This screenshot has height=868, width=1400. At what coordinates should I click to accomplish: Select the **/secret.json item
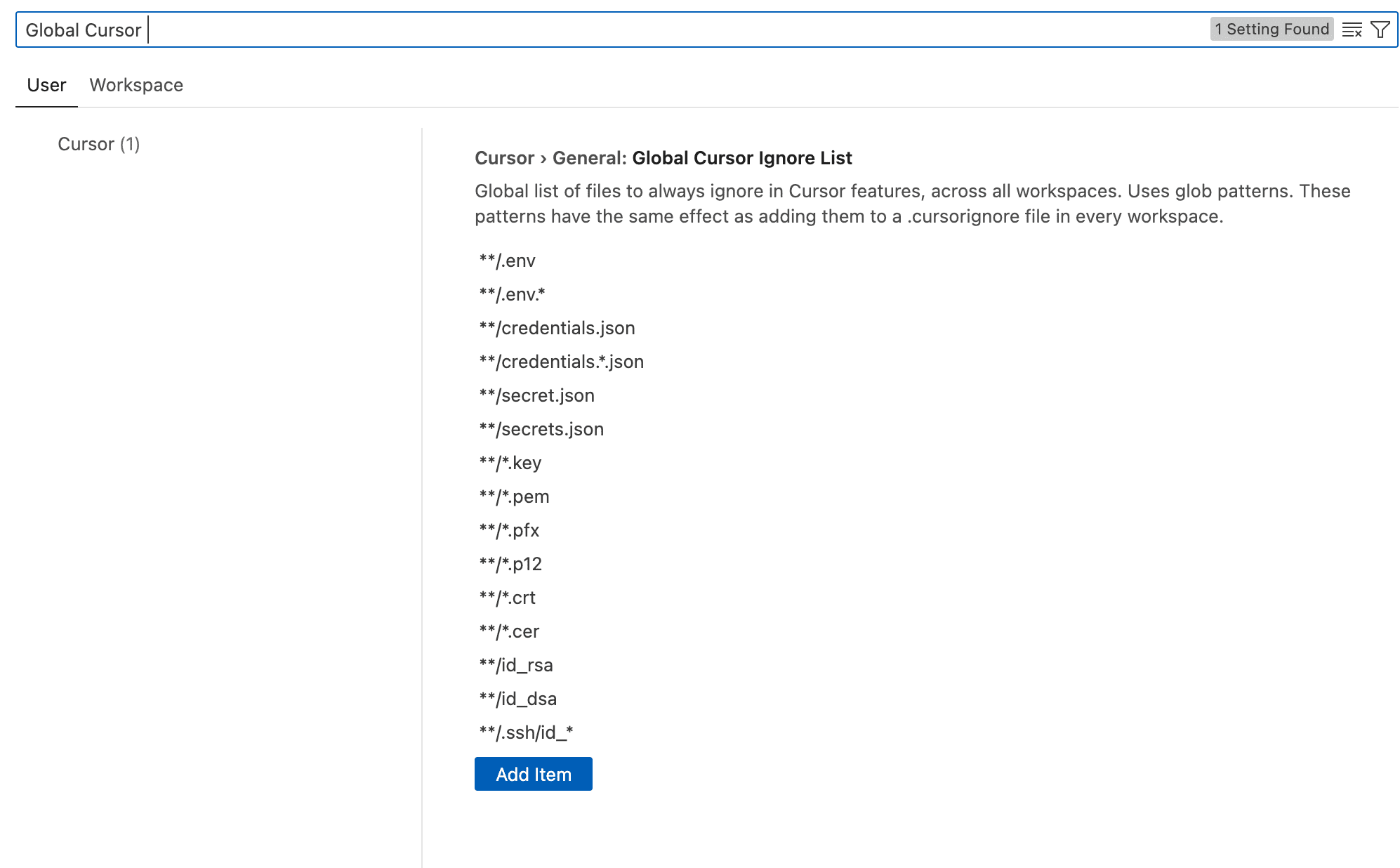pyautogui.click(x=536, y=395)
